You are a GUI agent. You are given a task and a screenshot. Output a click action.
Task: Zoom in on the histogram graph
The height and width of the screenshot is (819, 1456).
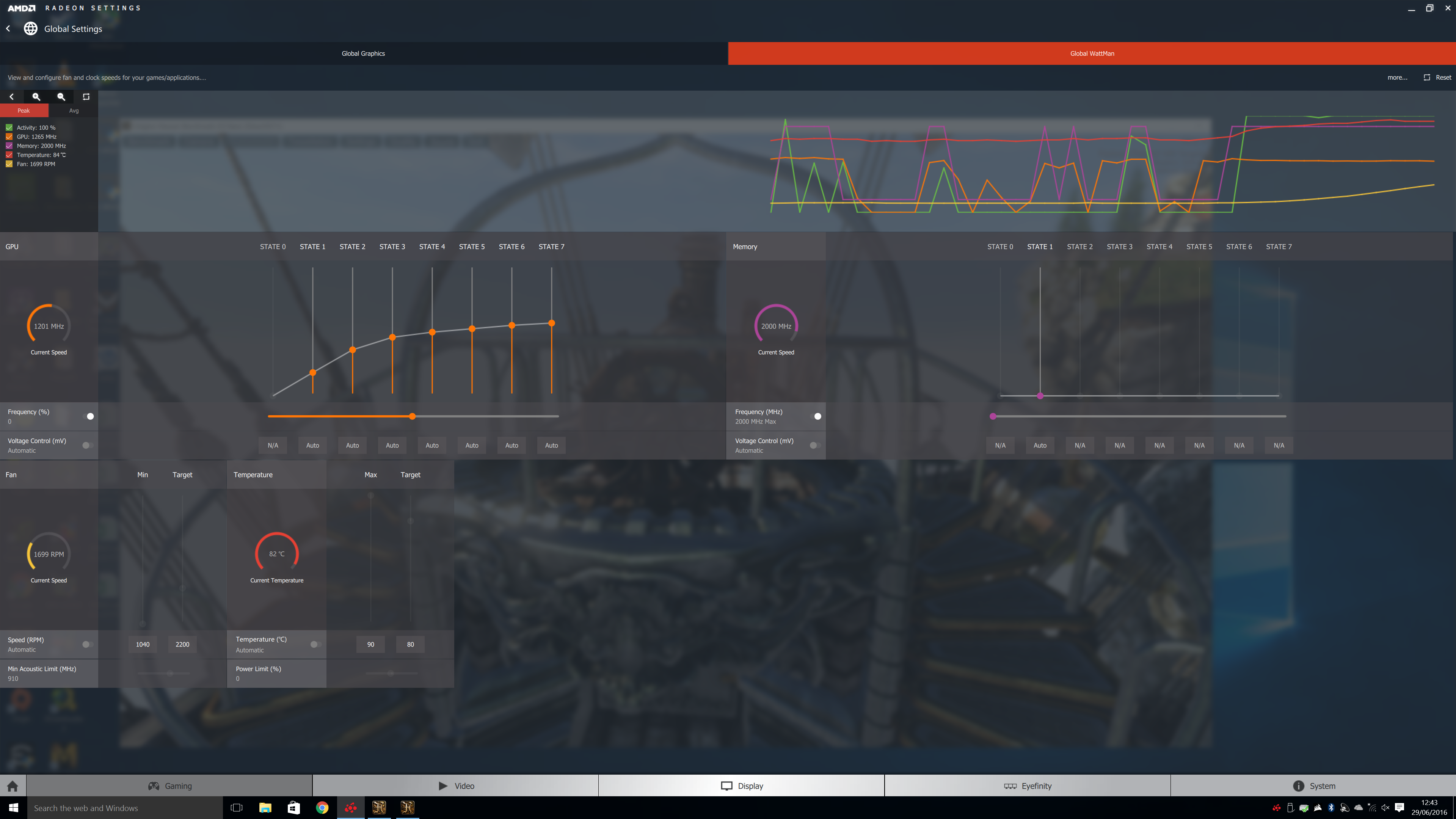[x=36, y=97]
